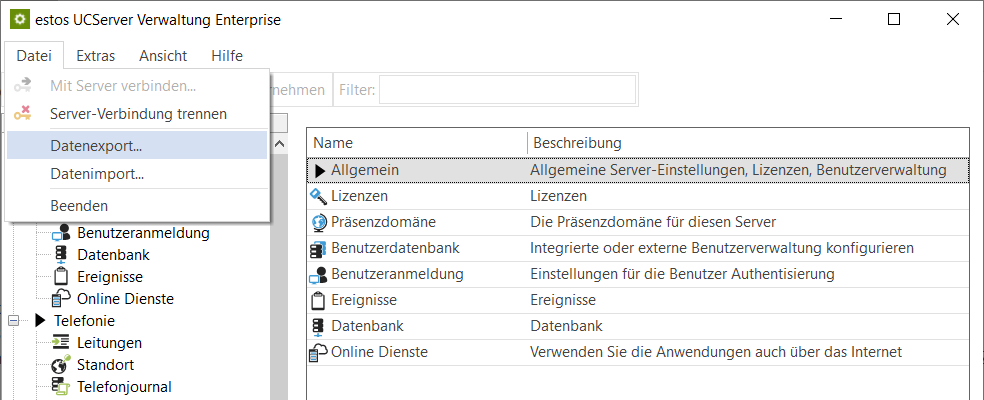This screenshot has width=984, height=400.
Task: Click the Lizenzen key icon in list
Action: click(x=319, y=196)
